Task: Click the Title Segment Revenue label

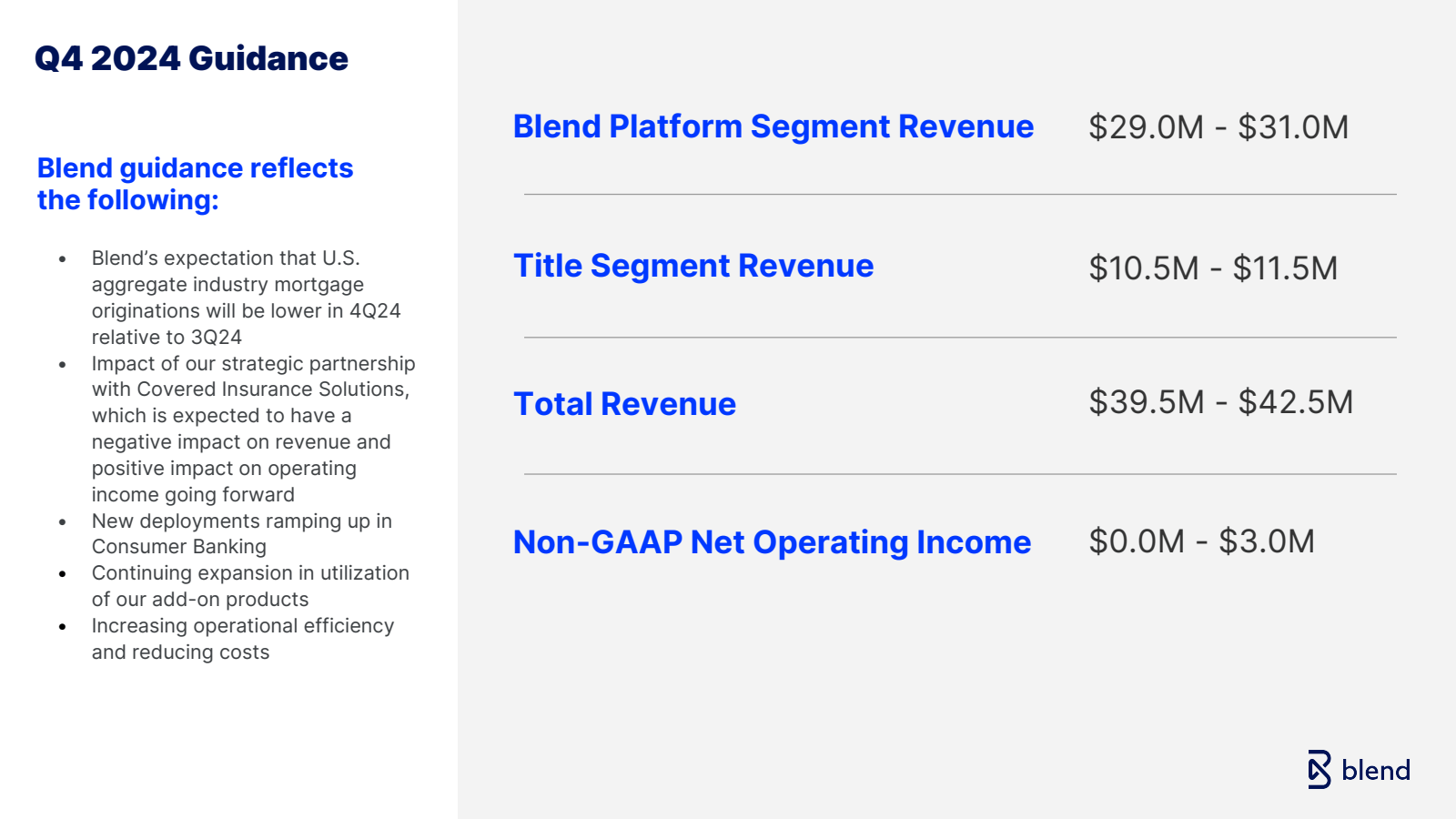Action: tap(693, 267)
